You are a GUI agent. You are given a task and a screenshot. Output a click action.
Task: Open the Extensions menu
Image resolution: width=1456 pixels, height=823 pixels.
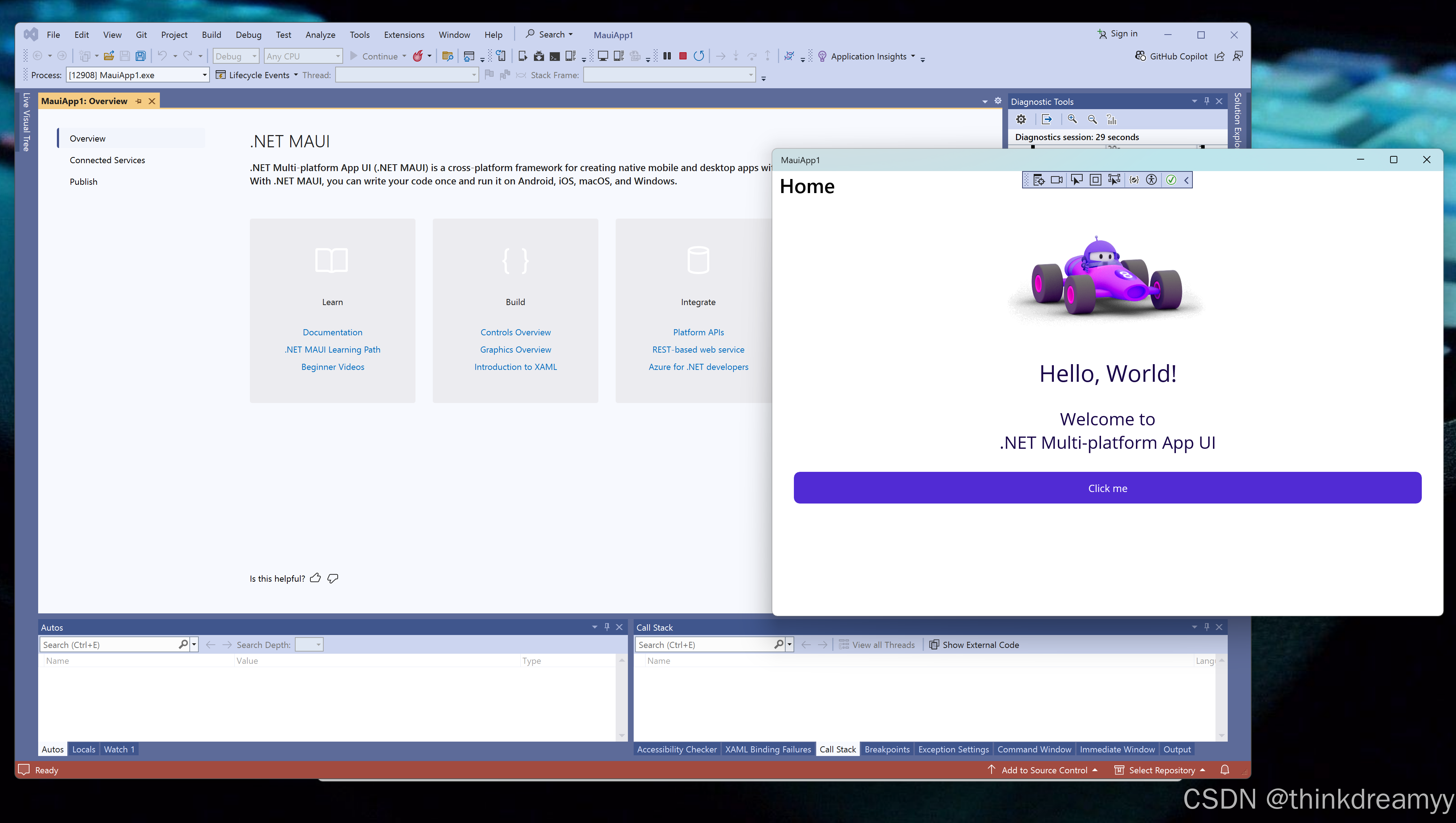(x=404, y=35)
